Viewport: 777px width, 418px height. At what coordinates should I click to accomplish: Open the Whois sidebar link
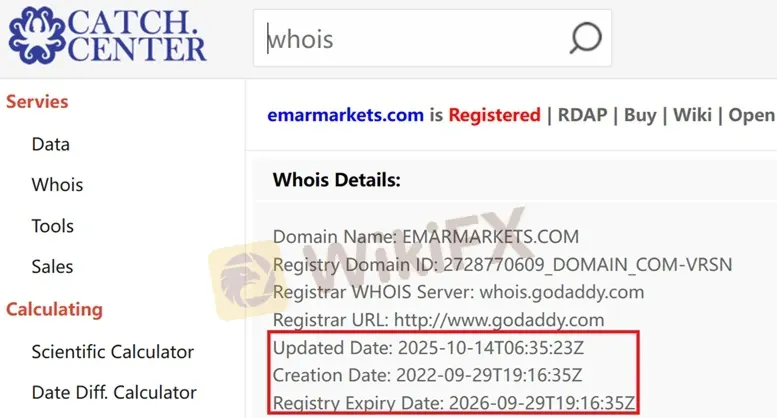point(57,185)
